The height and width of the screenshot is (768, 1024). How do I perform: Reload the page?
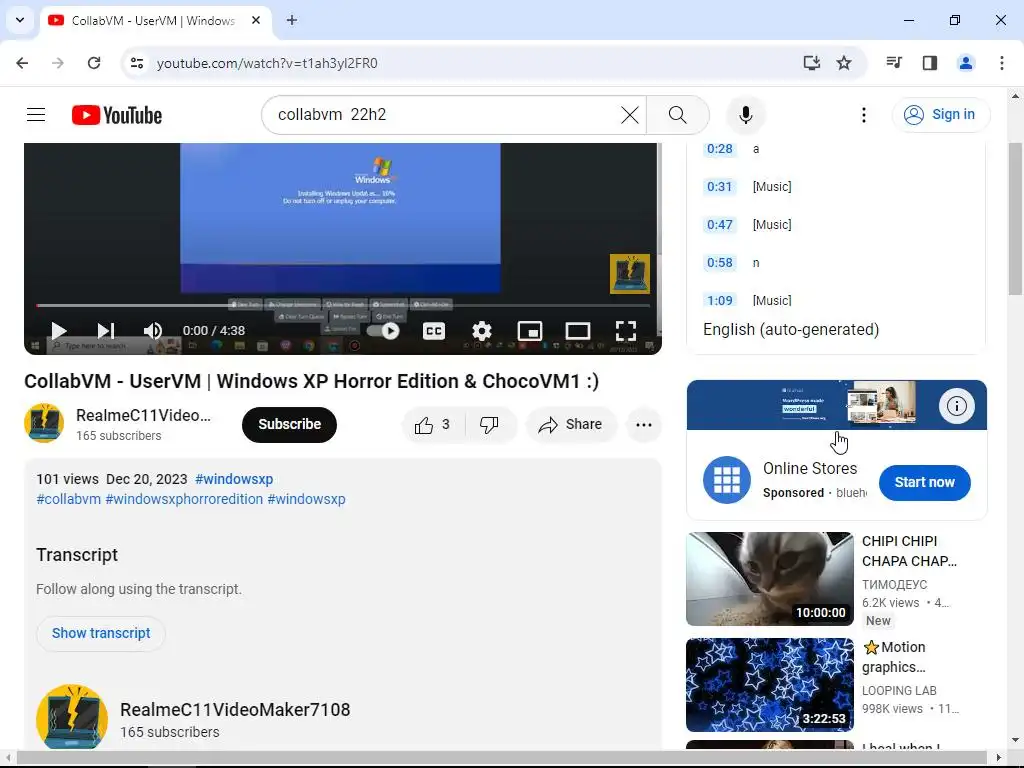[94, 63]
